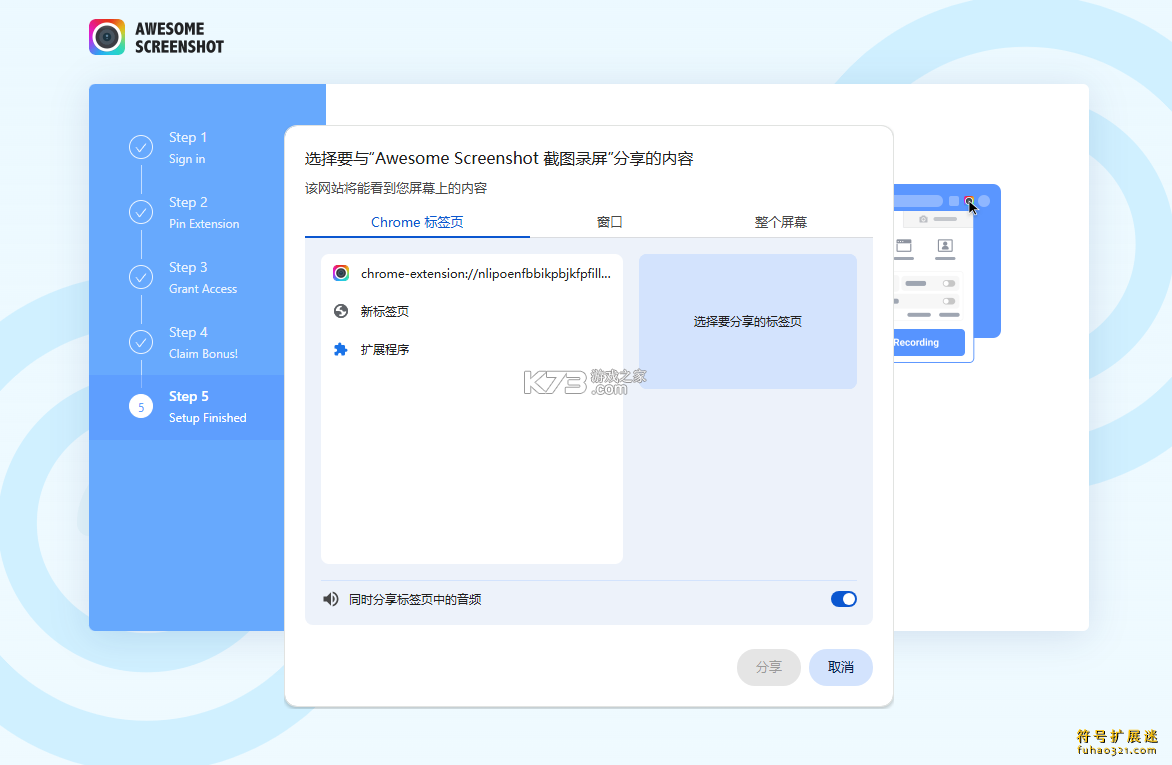Switch to the Chrome 标签页 tab
1172x765 pixels.
tap(417, 222)
